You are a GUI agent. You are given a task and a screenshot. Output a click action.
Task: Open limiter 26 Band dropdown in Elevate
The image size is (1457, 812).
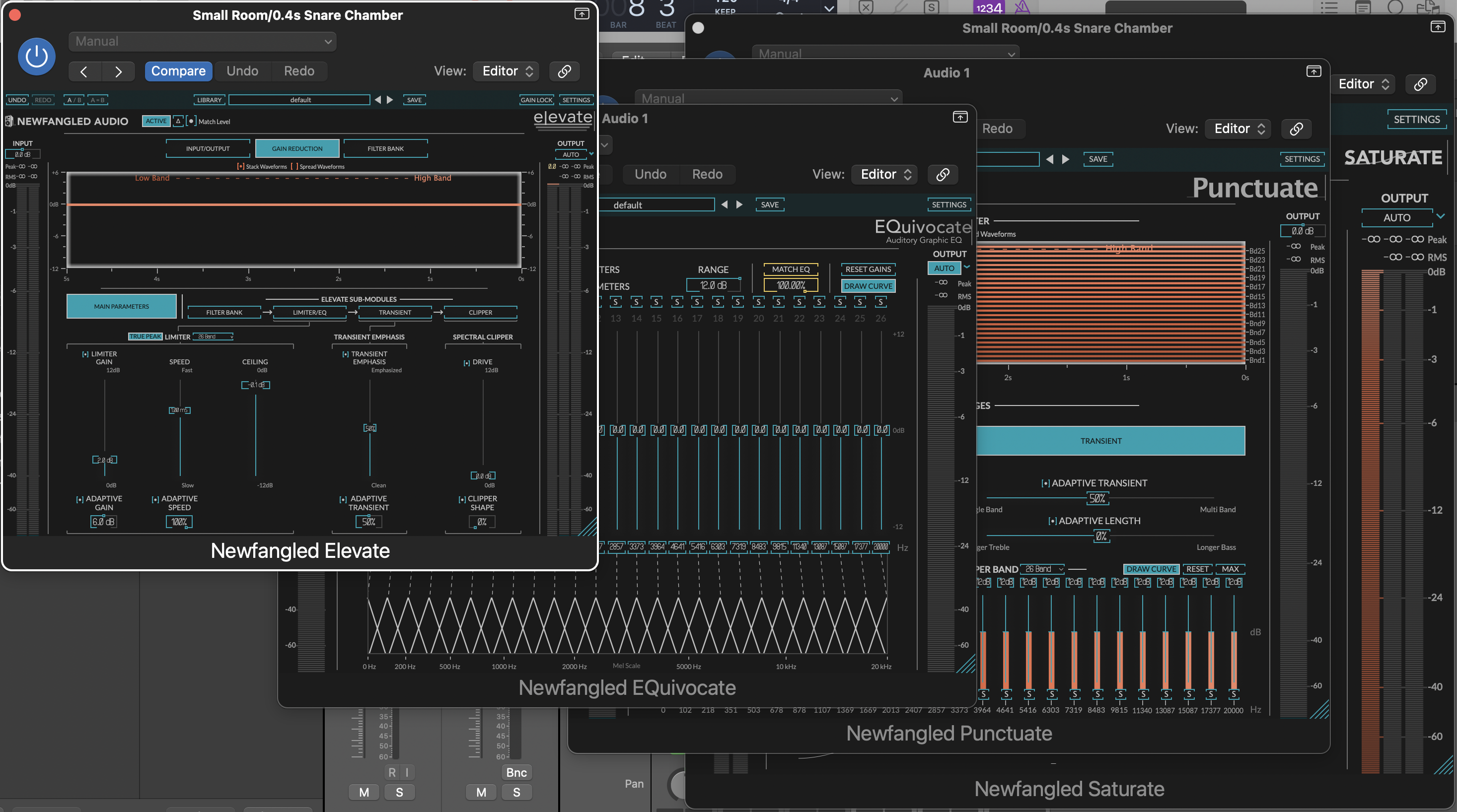click(x=213, y=337)
